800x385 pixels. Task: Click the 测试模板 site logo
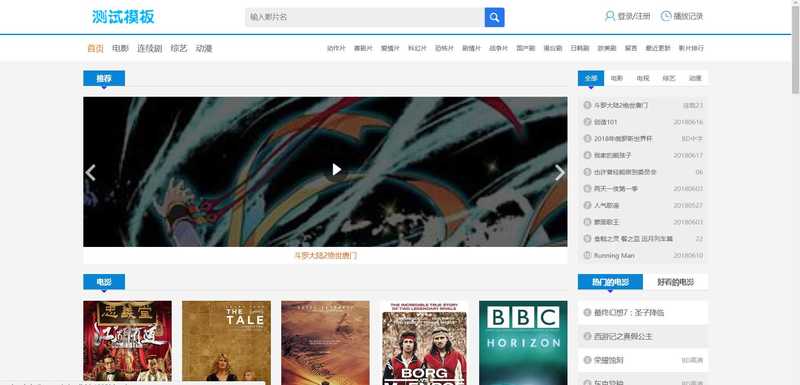coord(123,17)
